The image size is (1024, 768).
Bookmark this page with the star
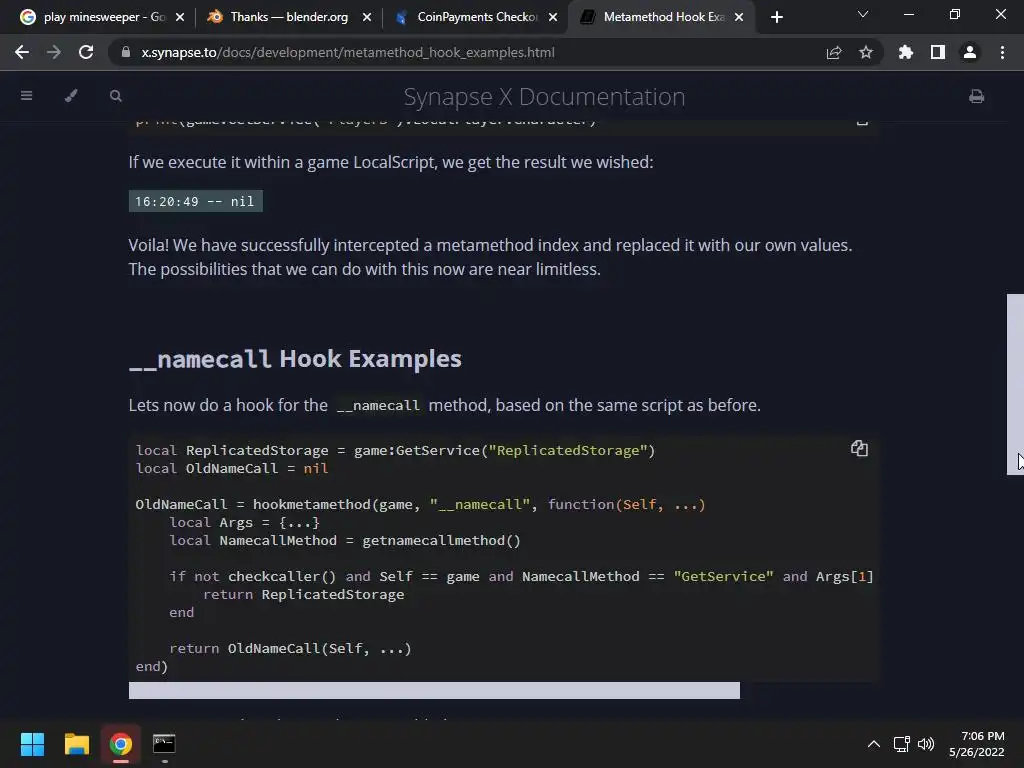pos(866,52)
